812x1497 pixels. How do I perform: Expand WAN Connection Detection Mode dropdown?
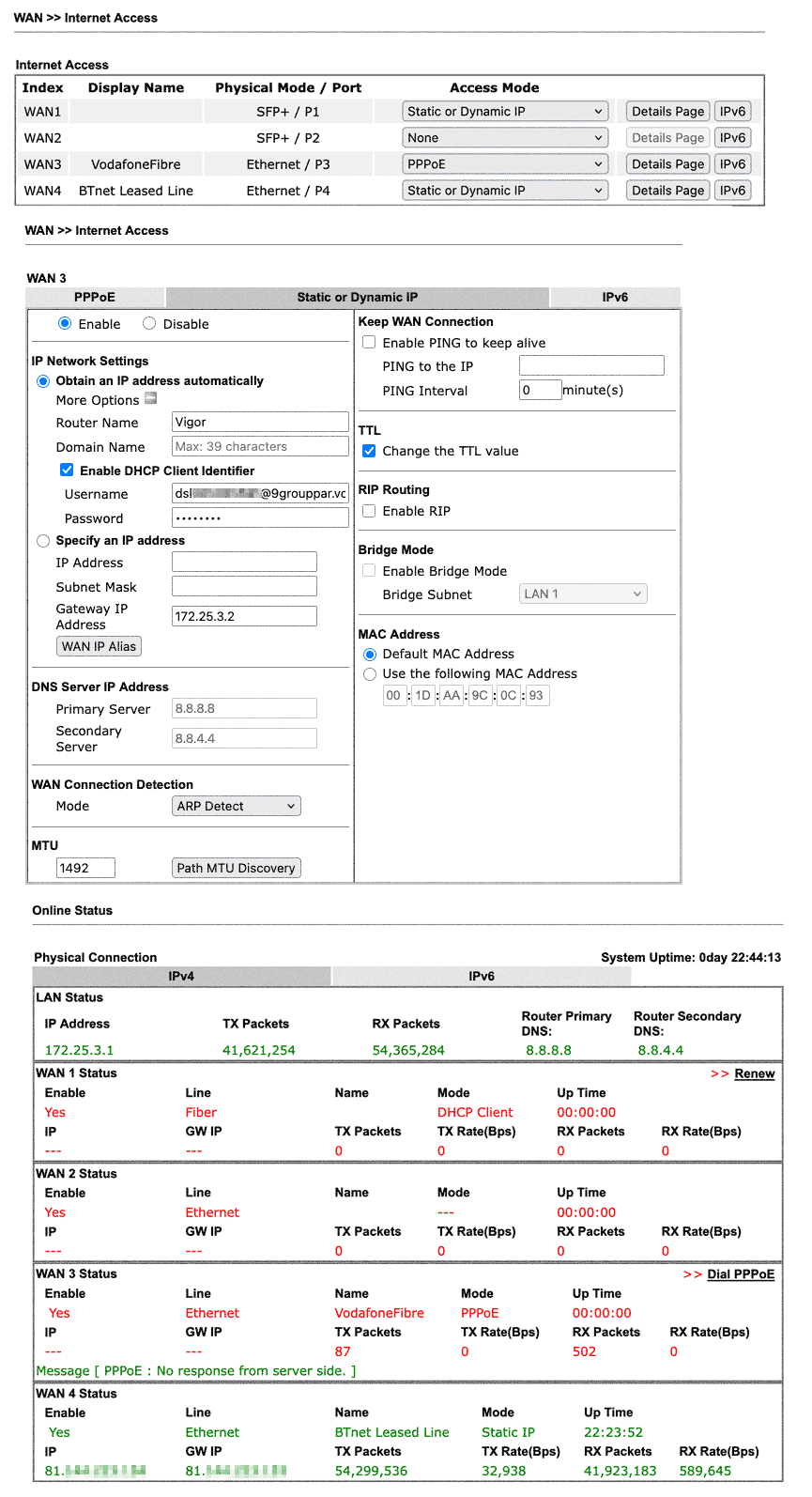pos(237,806)
